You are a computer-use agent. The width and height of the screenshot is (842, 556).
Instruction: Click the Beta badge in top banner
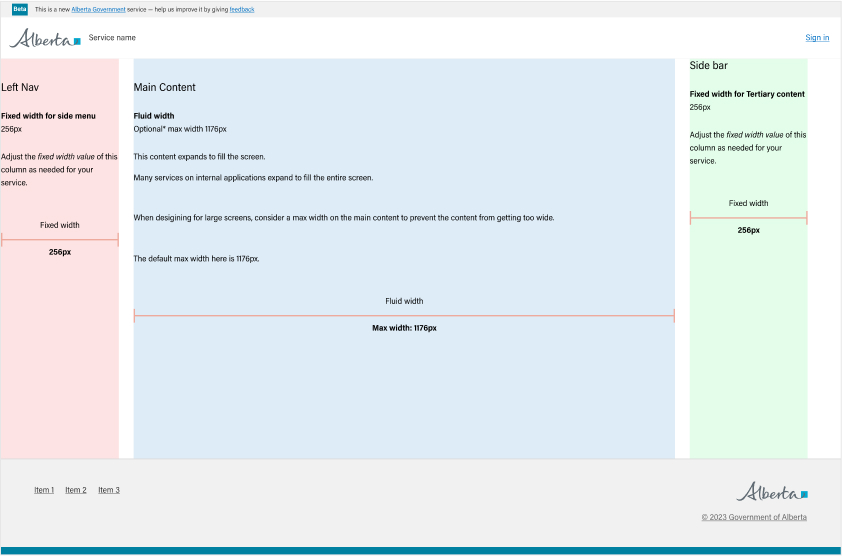point(20,9)
